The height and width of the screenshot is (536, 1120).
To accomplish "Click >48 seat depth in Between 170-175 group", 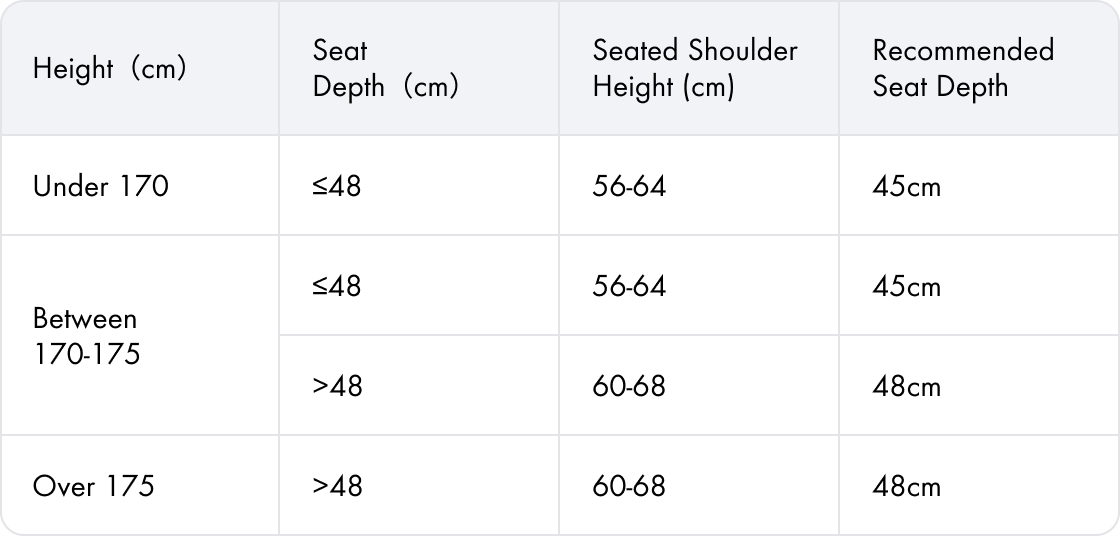I will point(336,386).
